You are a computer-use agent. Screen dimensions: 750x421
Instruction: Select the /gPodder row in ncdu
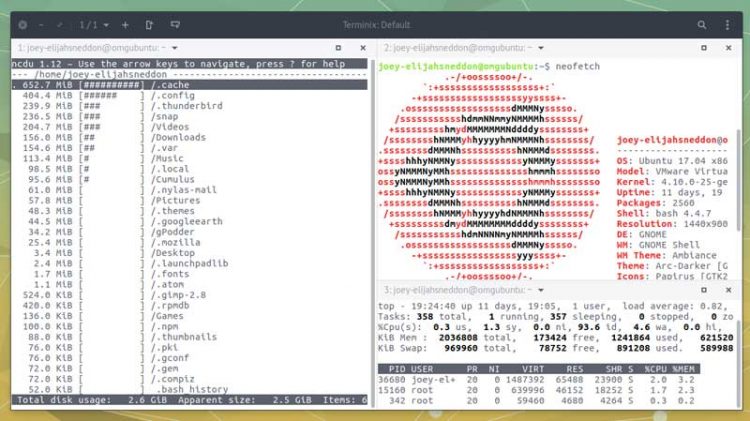click(x=190, y=232)
